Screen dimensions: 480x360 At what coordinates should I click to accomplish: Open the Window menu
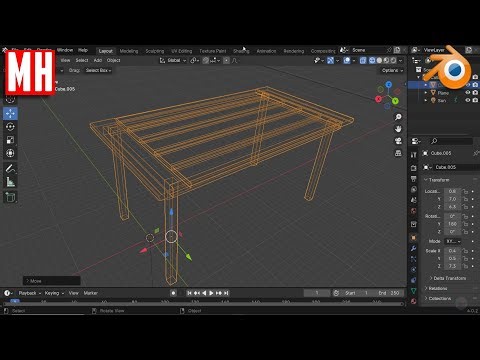pos(65,50)
